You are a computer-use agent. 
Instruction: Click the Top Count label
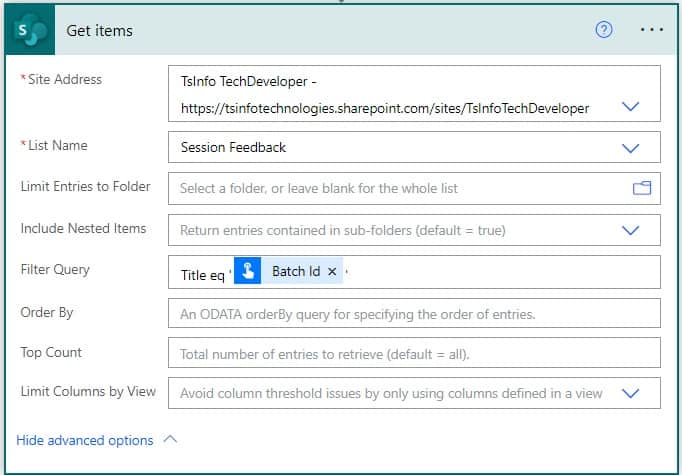click(x=51, y=352)
